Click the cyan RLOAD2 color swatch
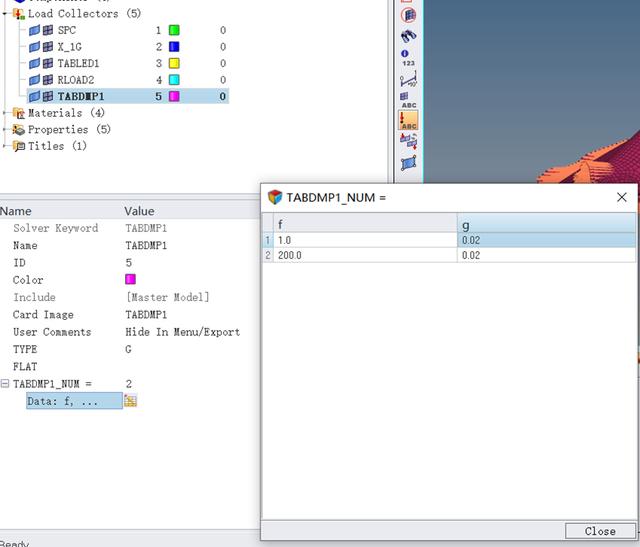The width and height of the screenshot is (640, 547). tap(174, 80)
